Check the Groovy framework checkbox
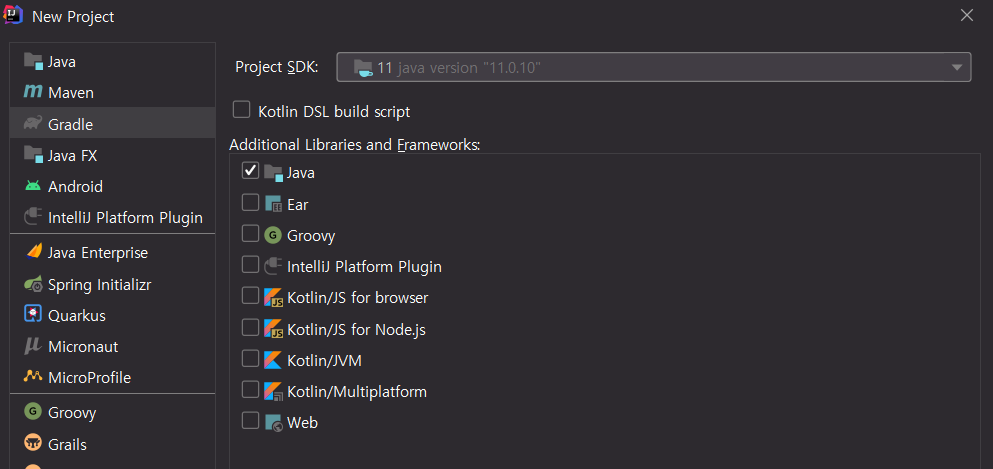993x469 pixels. (251, 234)
